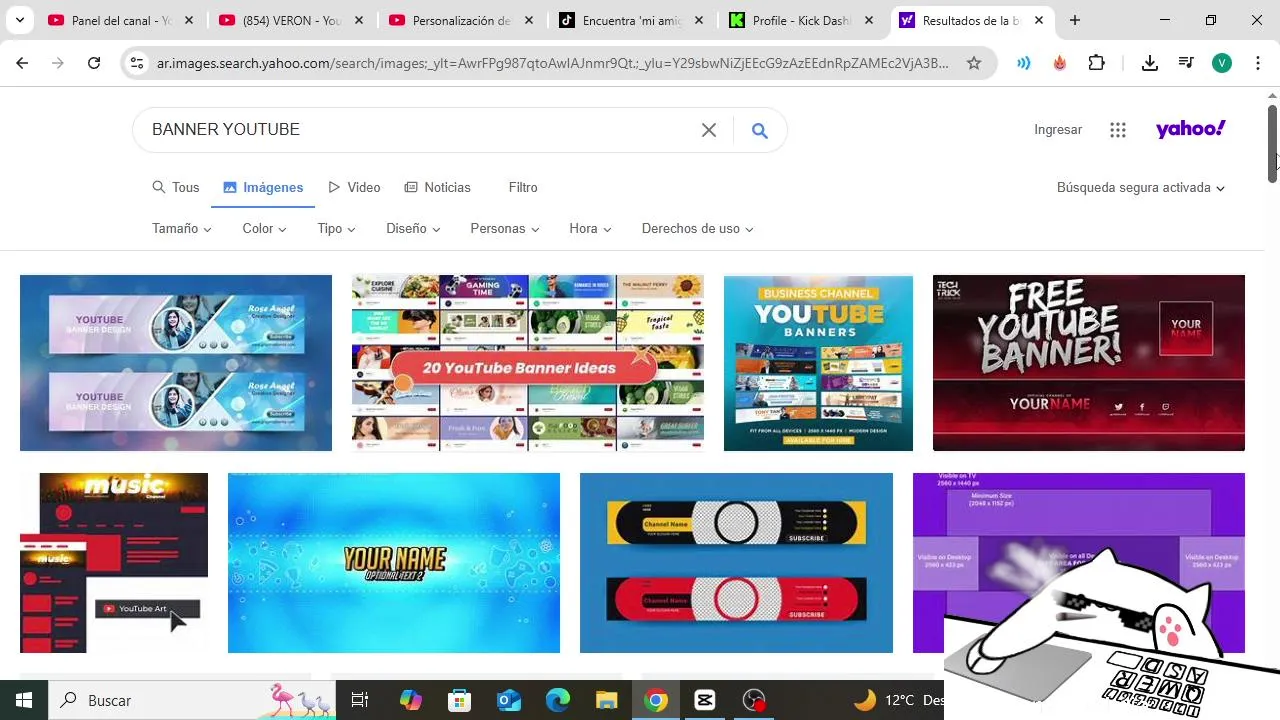Open site information icon in address bar
The height and width of the screenshot is (720, 1280).
click(x=138, y=63)
